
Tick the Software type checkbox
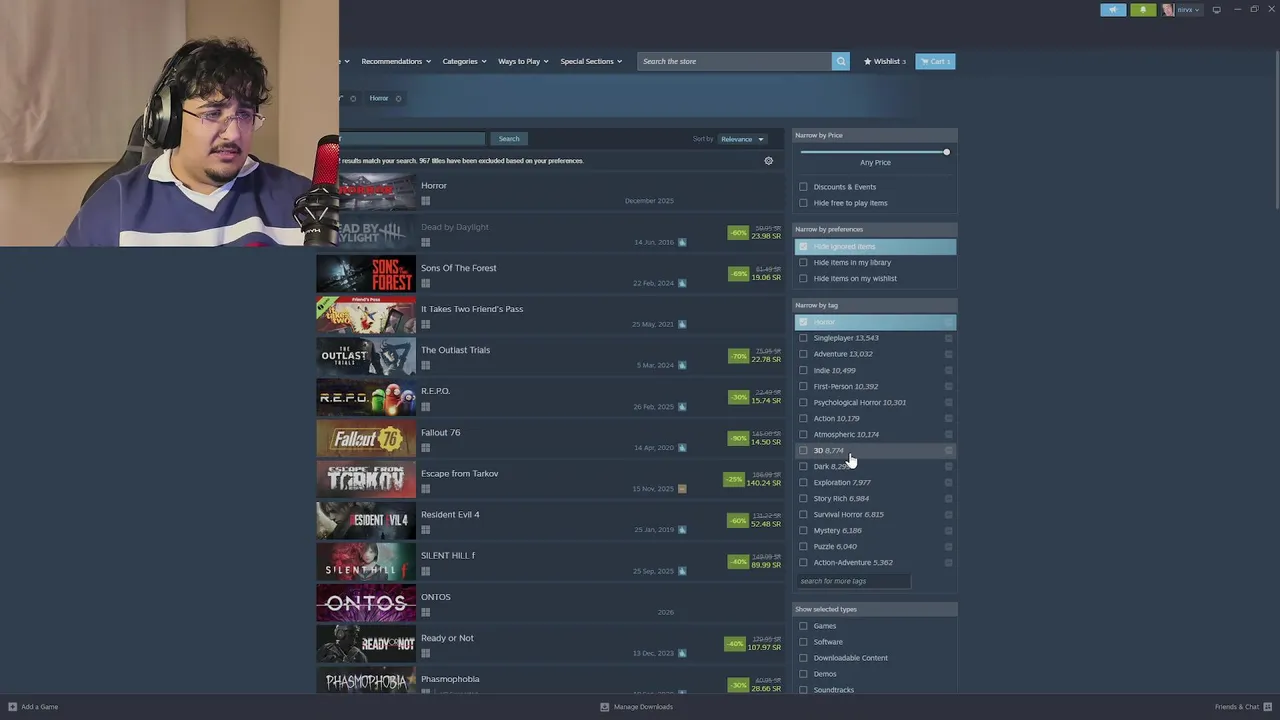tap(803, 642)
